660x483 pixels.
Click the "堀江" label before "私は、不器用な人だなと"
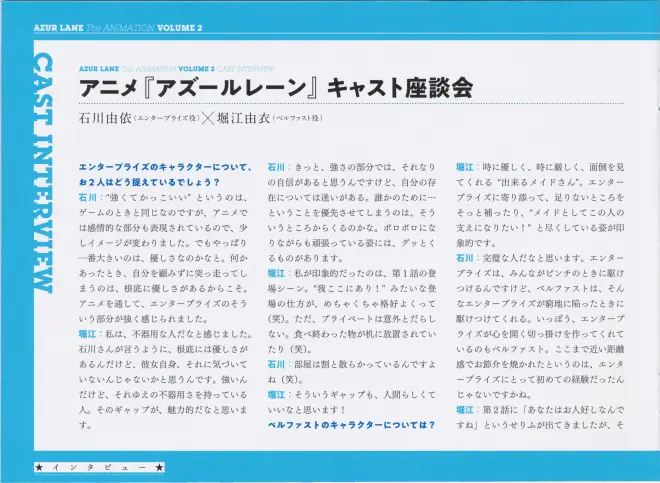tap(88, 334)
